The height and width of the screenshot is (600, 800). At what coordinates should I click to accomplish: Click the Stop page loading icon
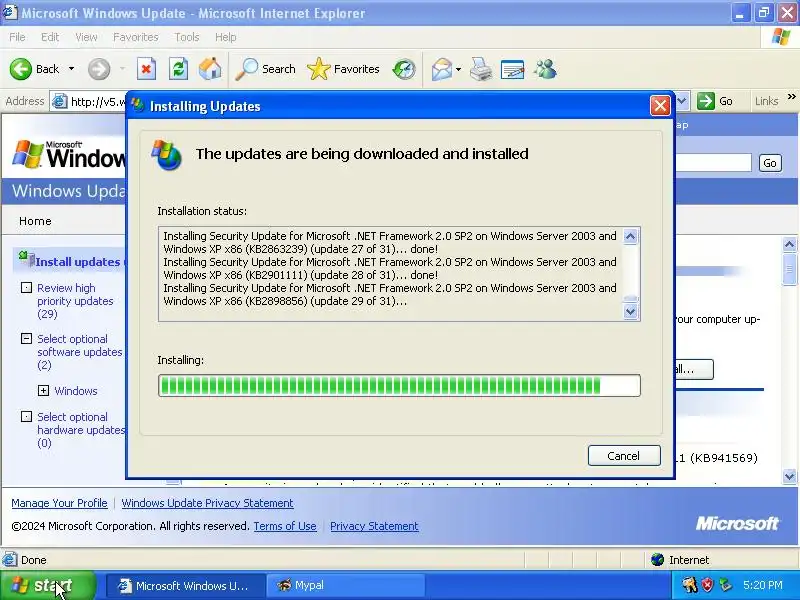point(146,69)
